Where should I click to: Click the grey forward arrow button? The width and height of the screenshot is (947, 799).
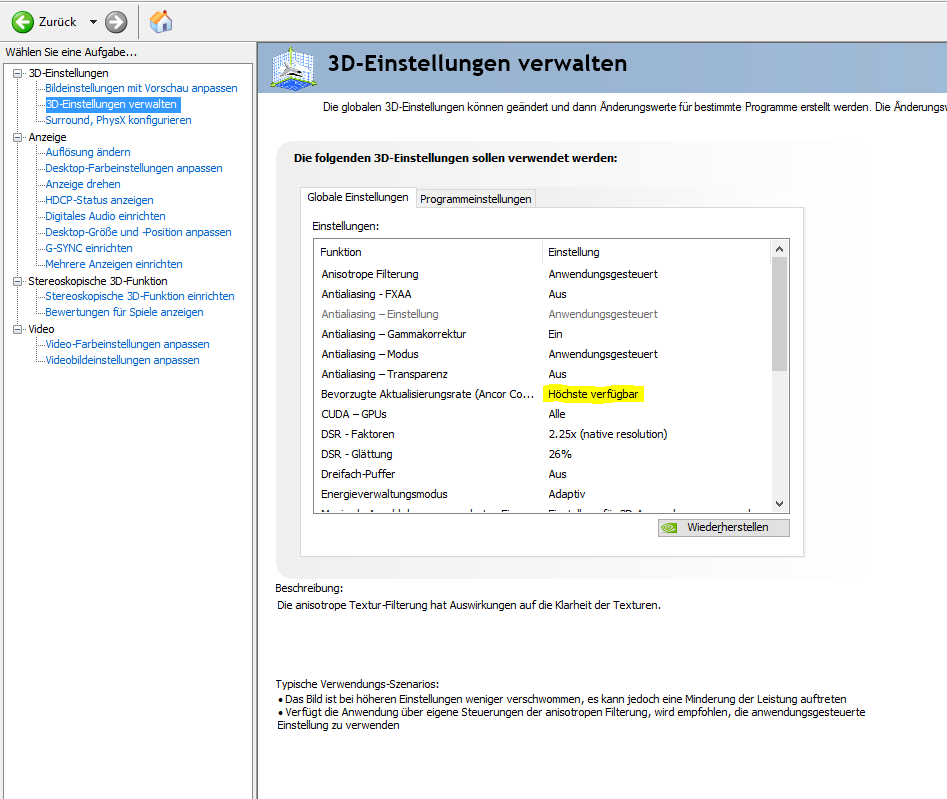pos(116,22)
